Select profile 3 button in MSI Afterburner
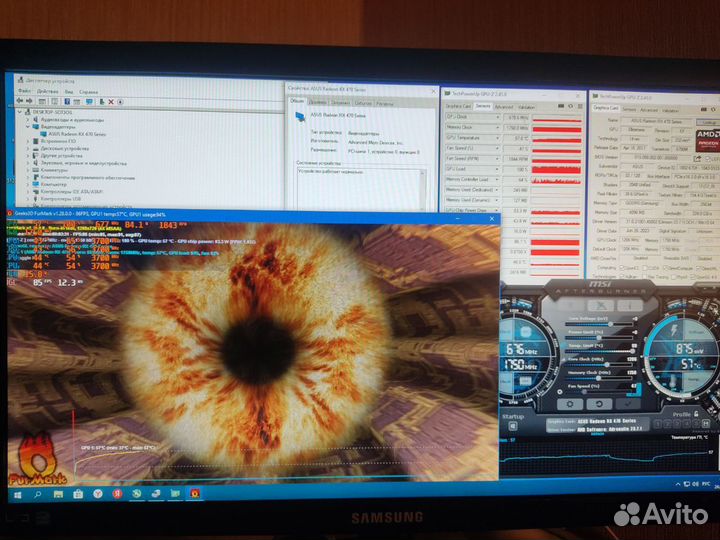720x540 pixels. pyautogui.click(x=677, y=424)
